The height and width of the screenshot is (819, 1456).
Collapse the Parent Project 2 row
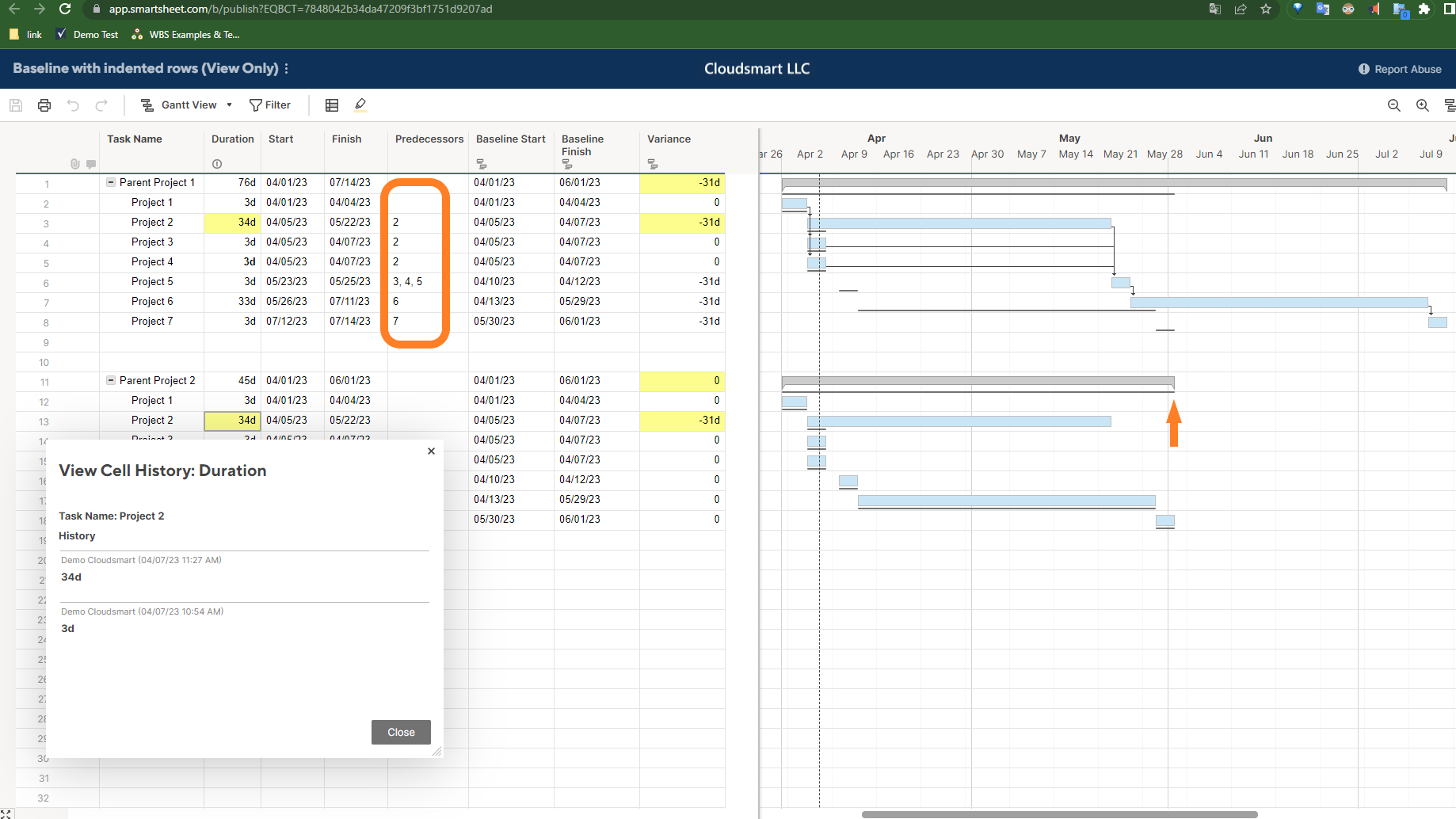109,380
